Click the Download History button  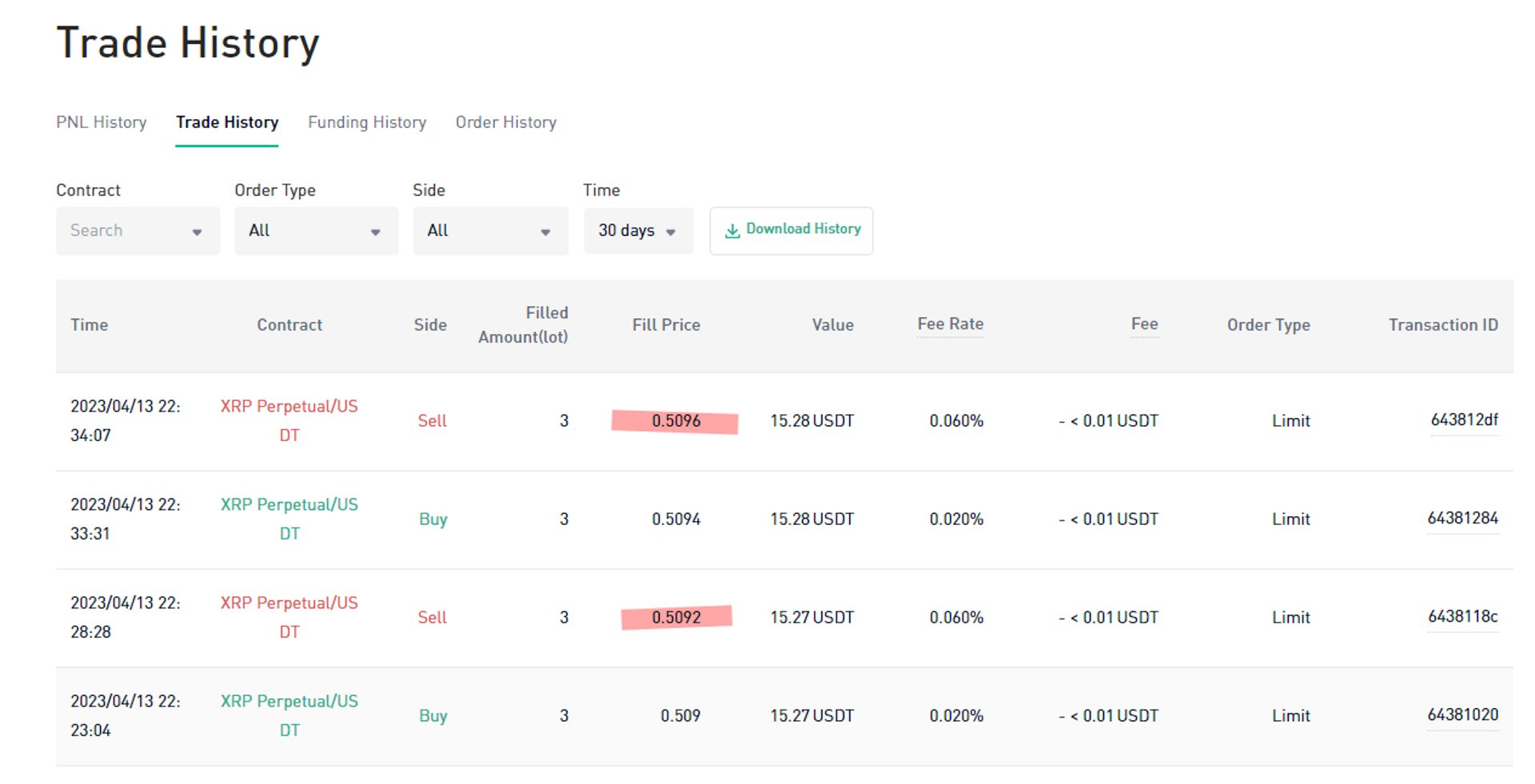click(x=791, y=230)
